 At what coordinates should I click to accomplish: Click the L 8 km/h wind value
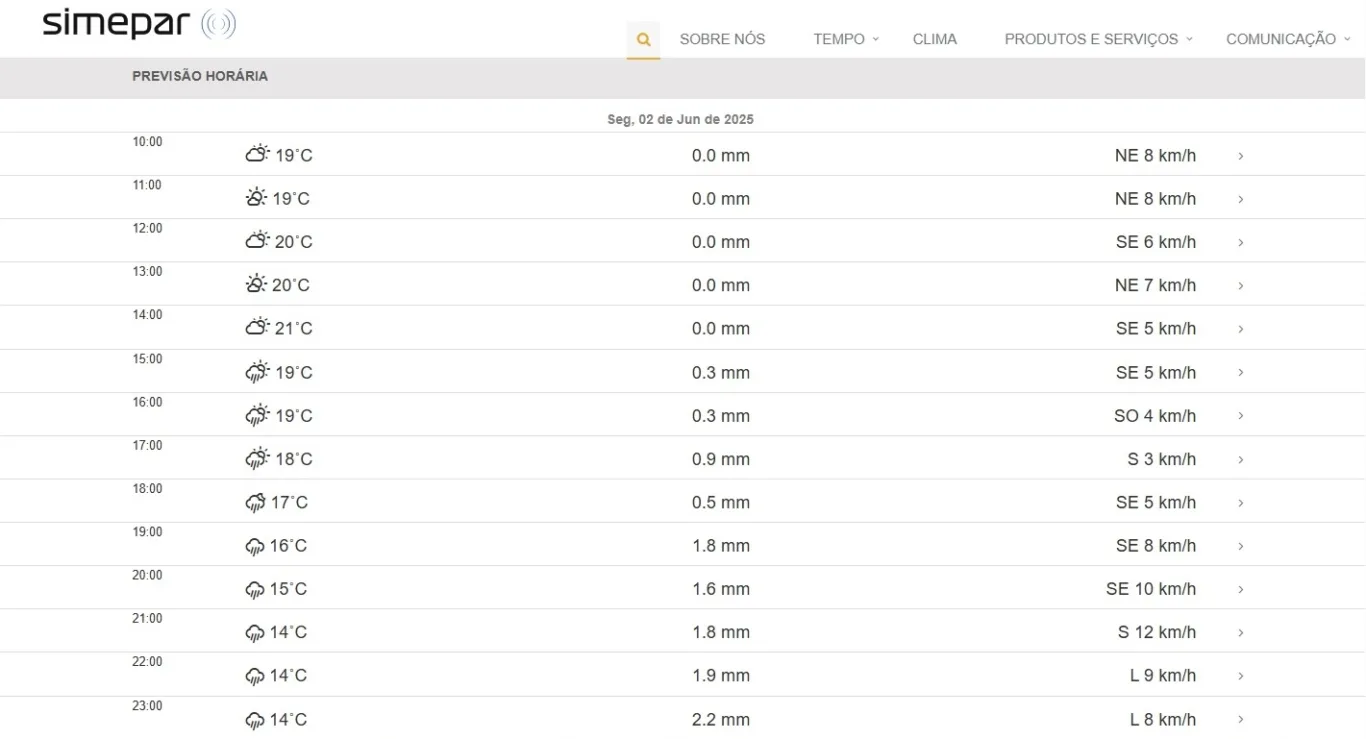[1163, 719]
